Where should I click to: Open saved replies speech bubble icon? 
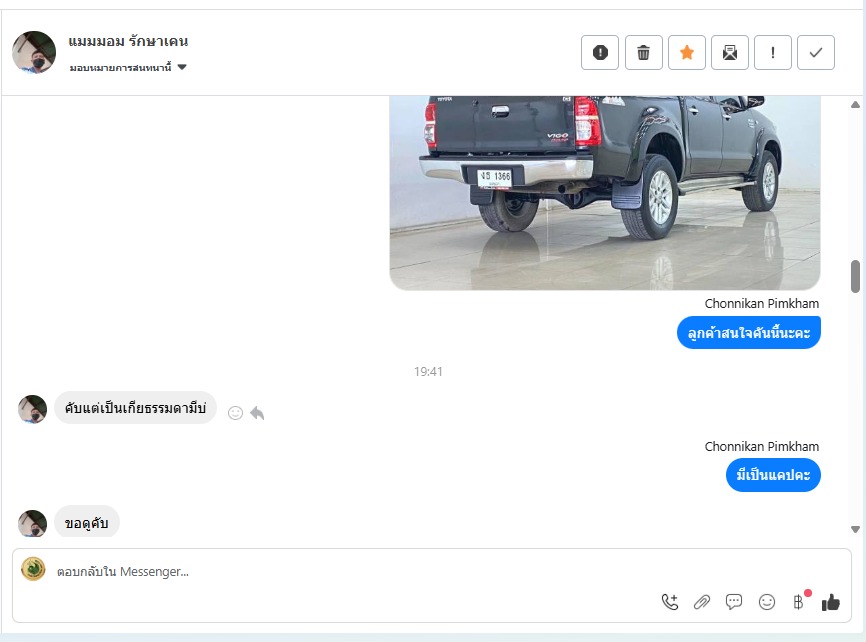click(x=734, y=602)
